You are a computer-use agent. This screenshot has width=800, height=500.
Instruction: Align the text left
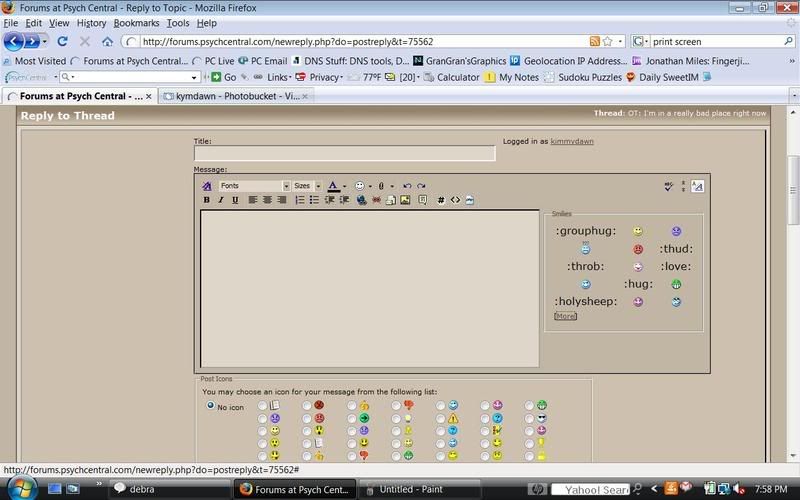click(253, 200)
